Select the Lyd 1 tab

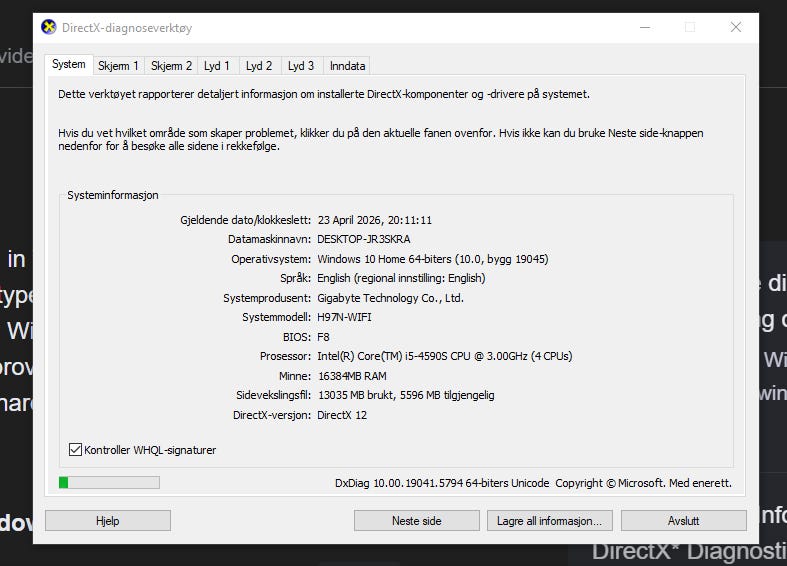tap(217, 66)
